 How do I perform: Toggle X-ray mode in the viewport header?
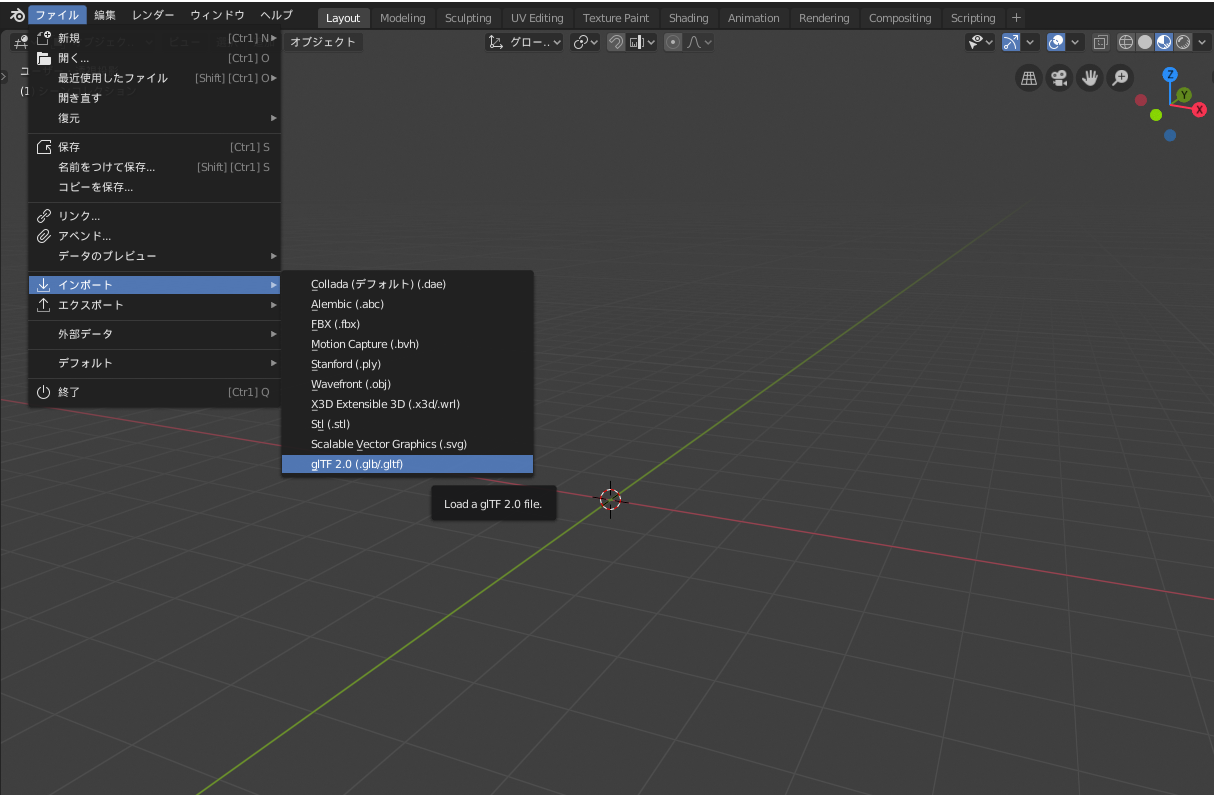pos(1101,42)
